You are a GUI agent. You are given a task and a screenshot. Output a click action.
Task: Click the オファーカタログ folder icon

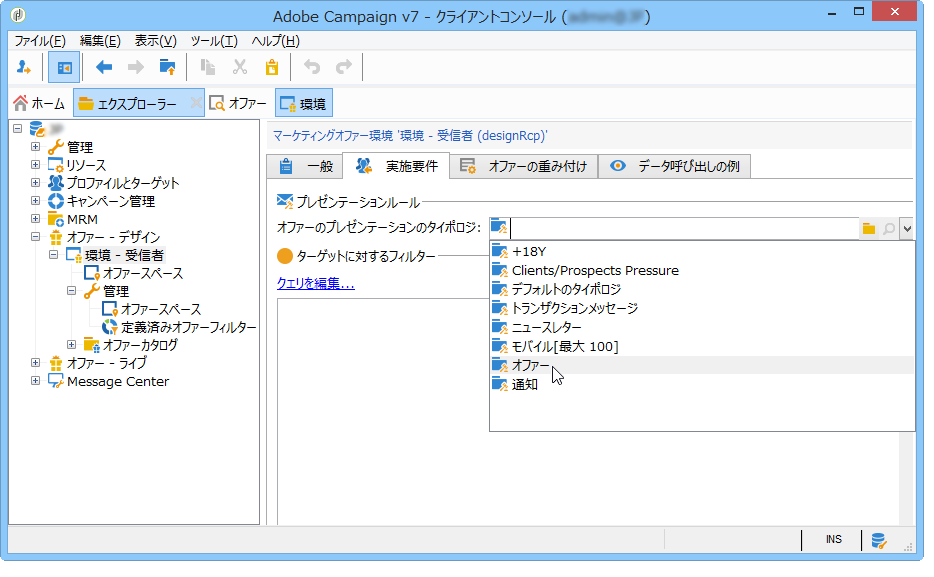point(92,345)
